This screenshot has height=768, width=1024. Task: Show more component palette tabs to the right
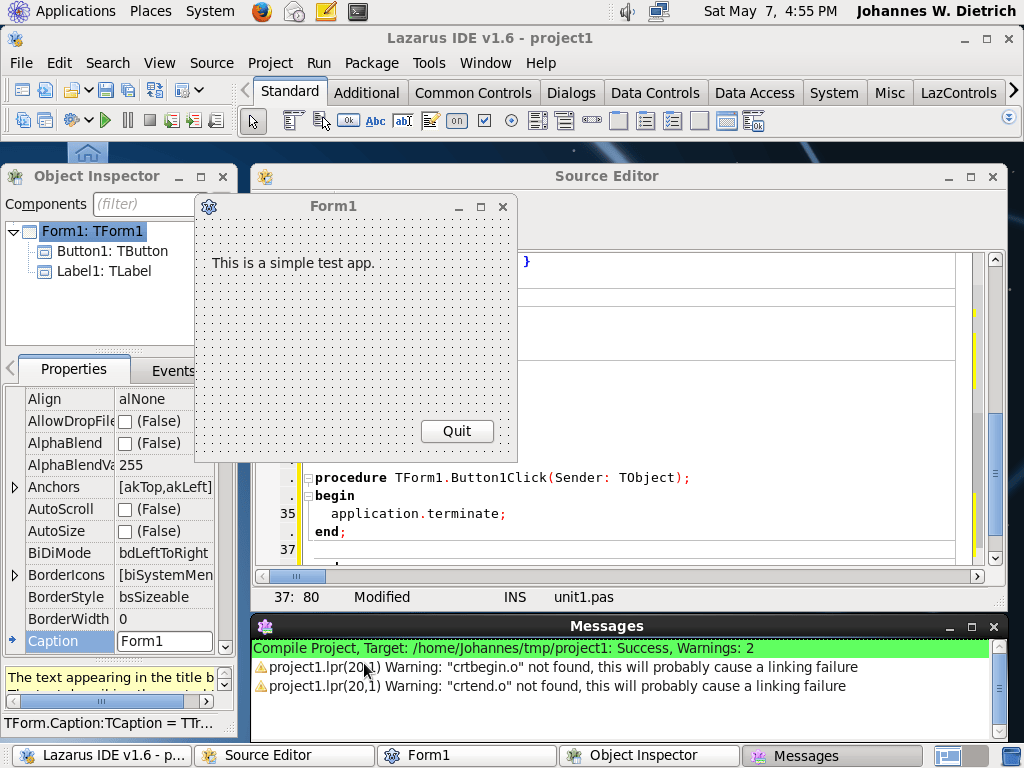(1014, 90)
